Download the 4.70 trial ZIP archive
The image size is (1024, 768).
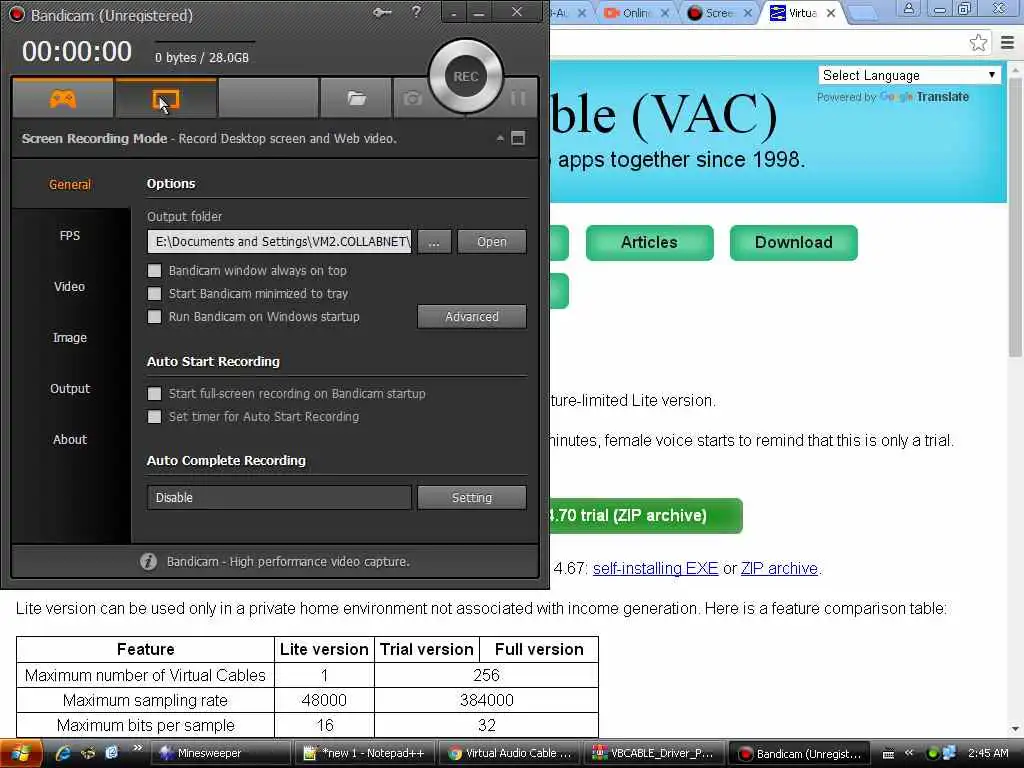point(645,515)
